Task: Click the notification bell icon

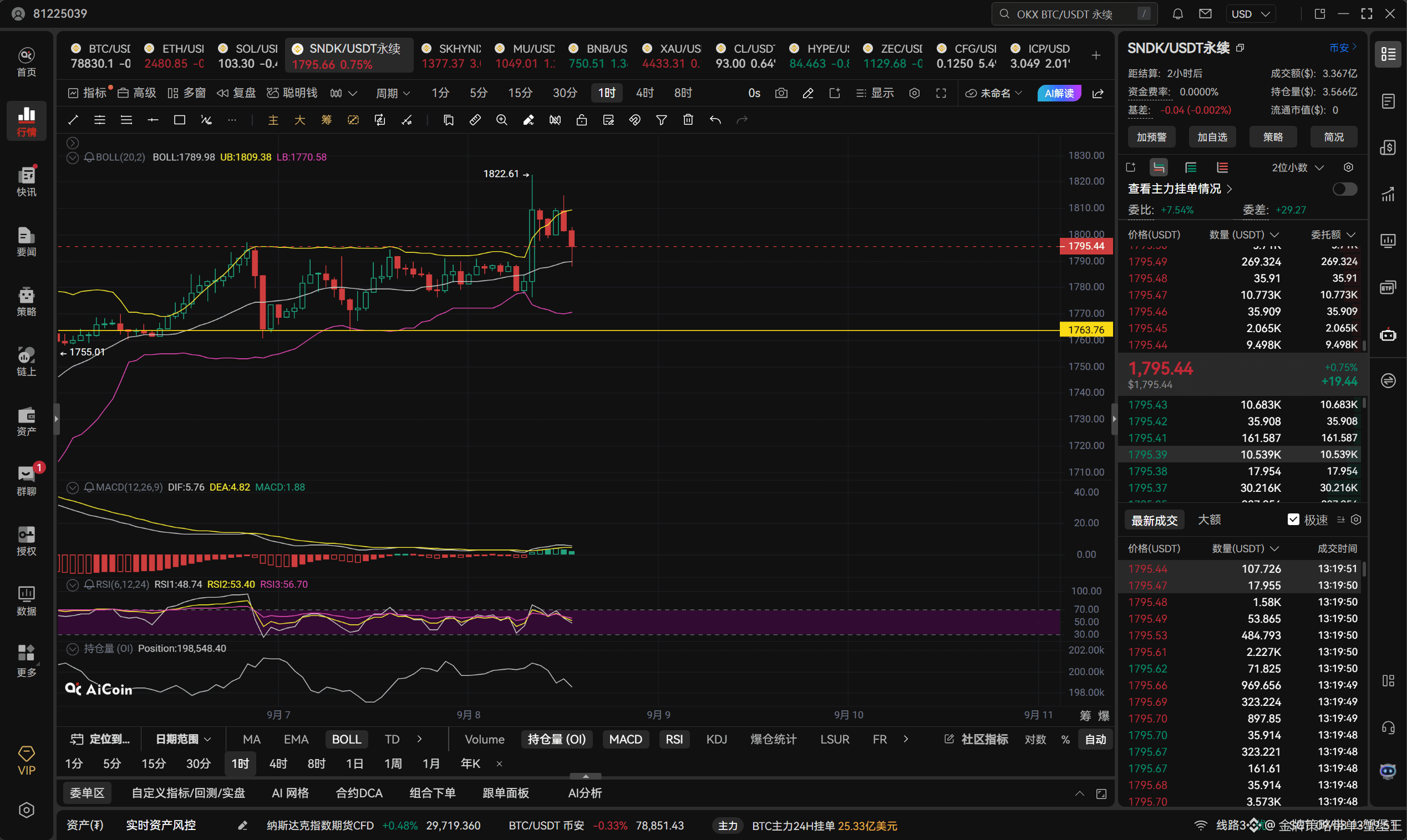Action: 1178,14
